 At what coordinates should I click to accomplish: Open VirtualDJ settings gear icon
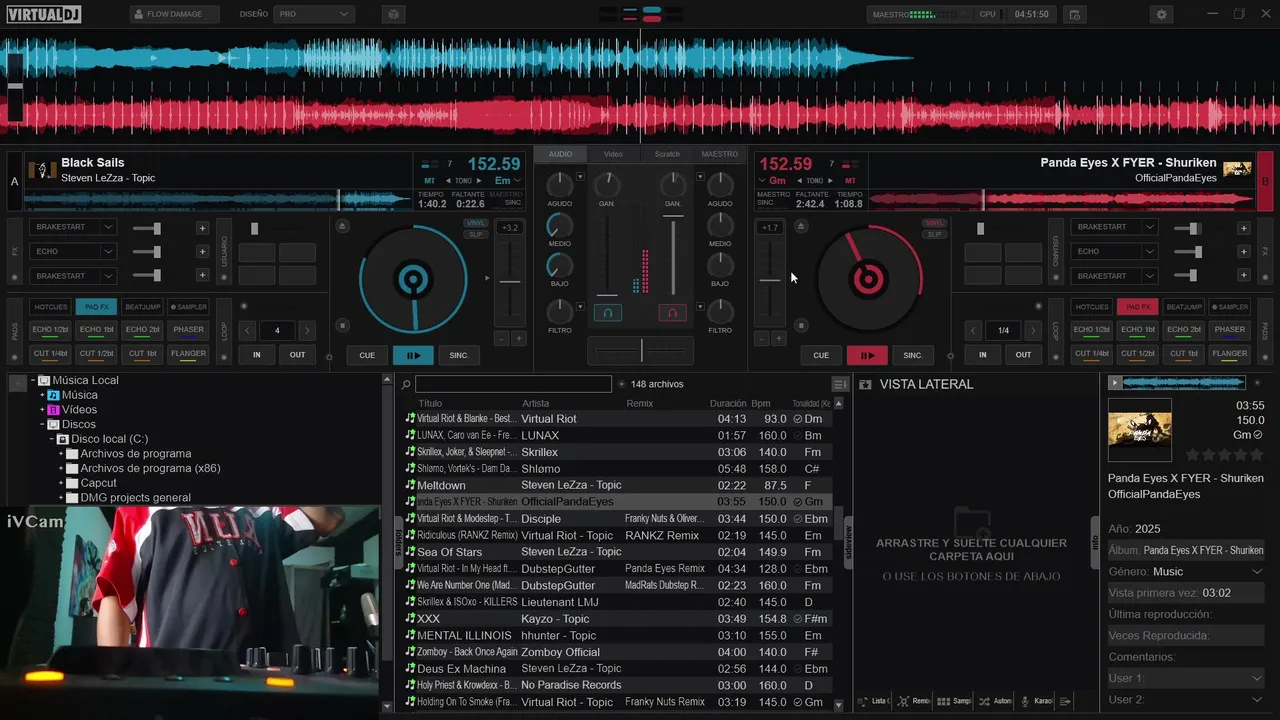click(1161, 14)
